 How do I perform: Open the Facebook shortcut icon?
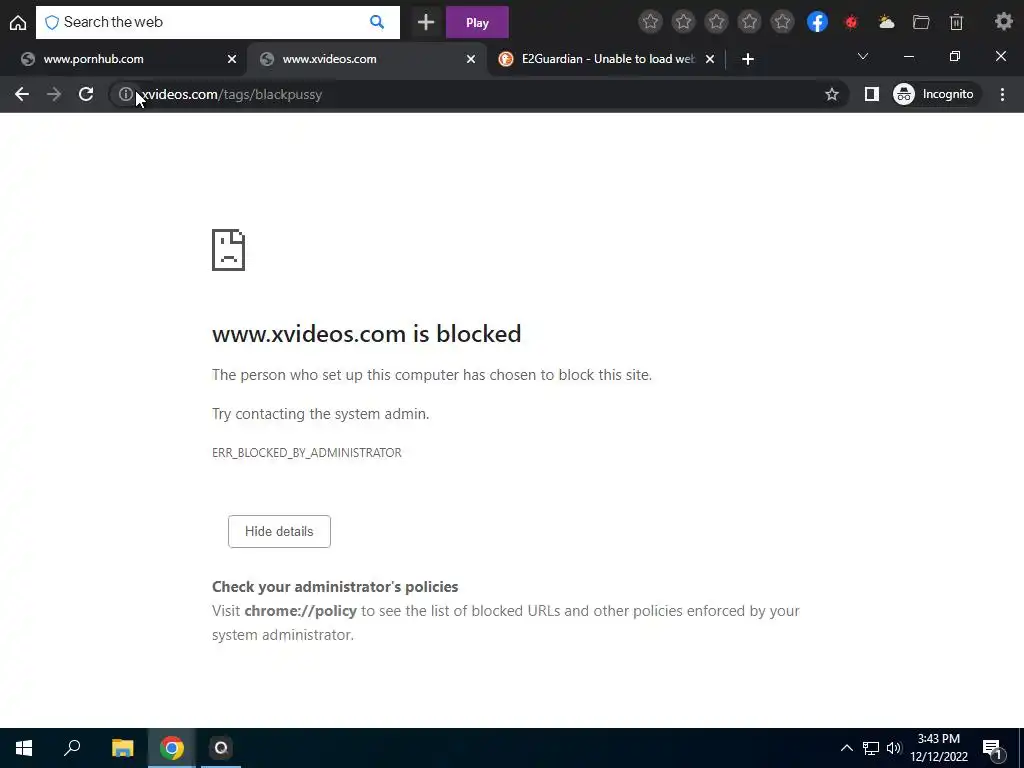[x=817, y=22]
